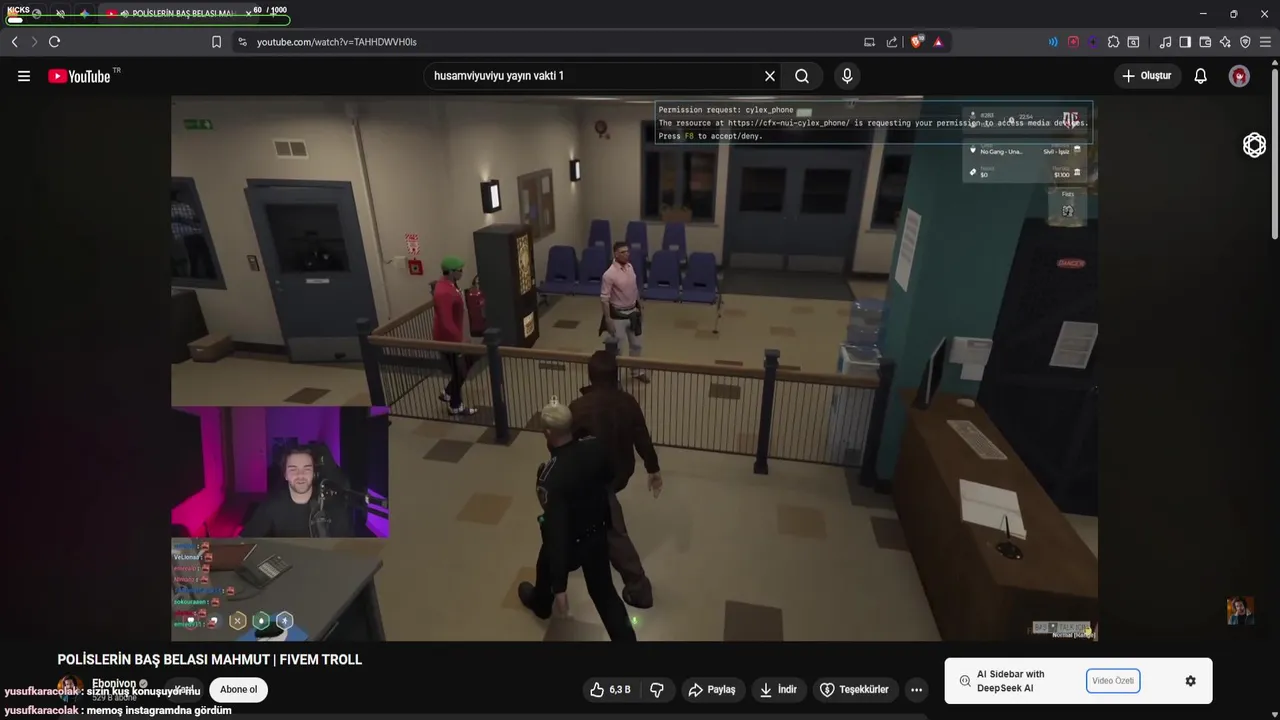Start voice search with the microphone
The image size is (1280, 720).
tap(847, 76)
